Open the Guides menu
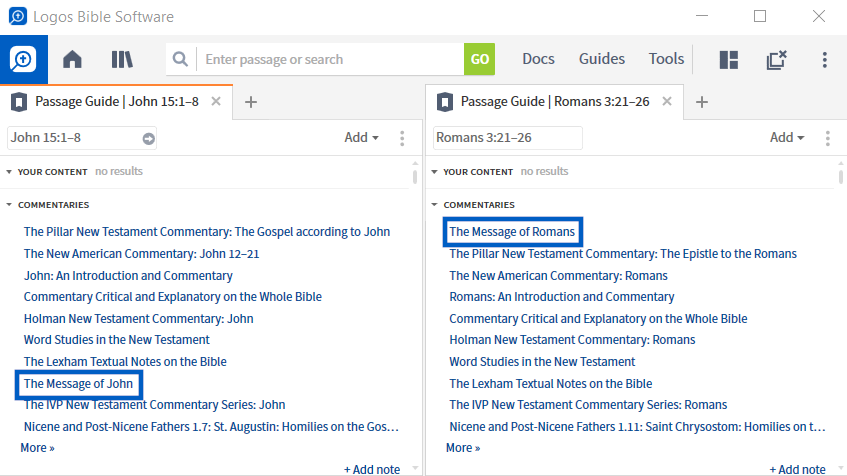Screen dimensions: 847x476 (x=602, y=59)
